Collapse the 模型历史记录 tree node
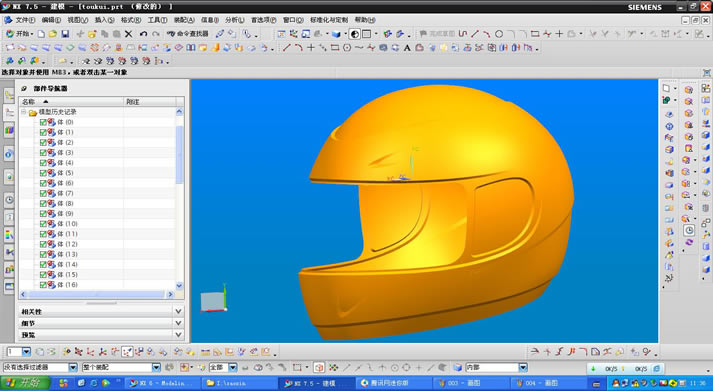 [x=24, y=112]
